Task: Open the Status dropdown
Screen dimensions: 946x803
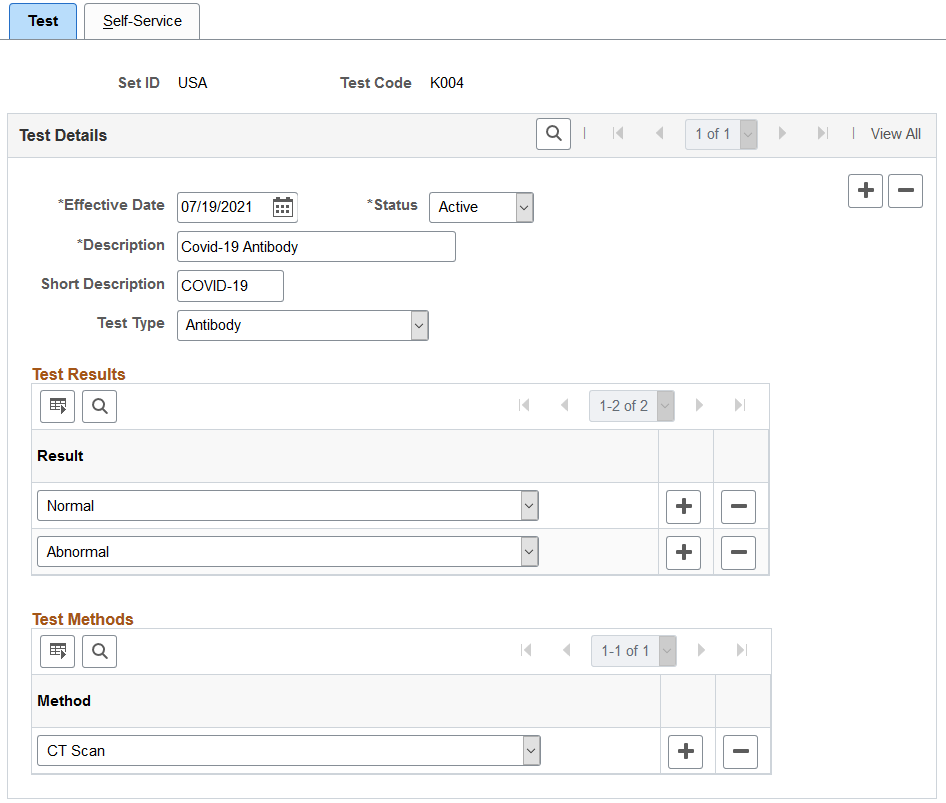Action: pos(481,207)
